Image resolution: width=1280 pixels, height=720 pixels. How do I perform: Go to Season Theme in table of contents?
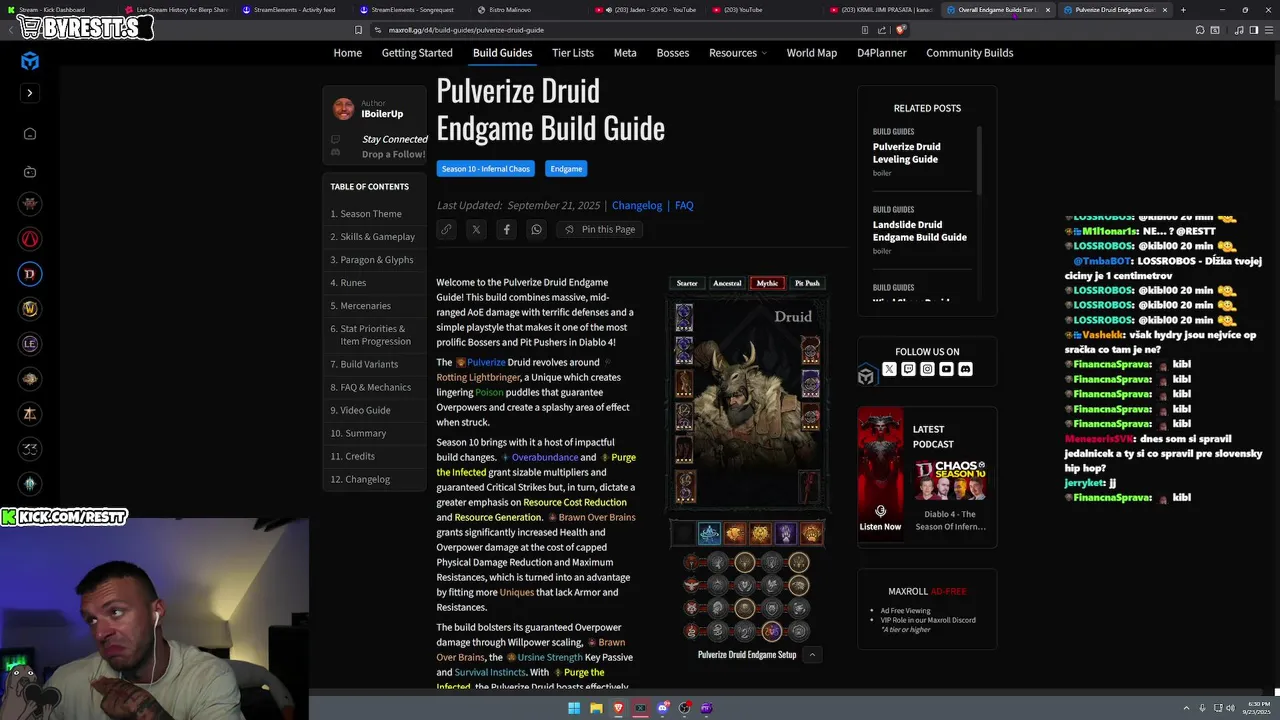coord(366,214)
